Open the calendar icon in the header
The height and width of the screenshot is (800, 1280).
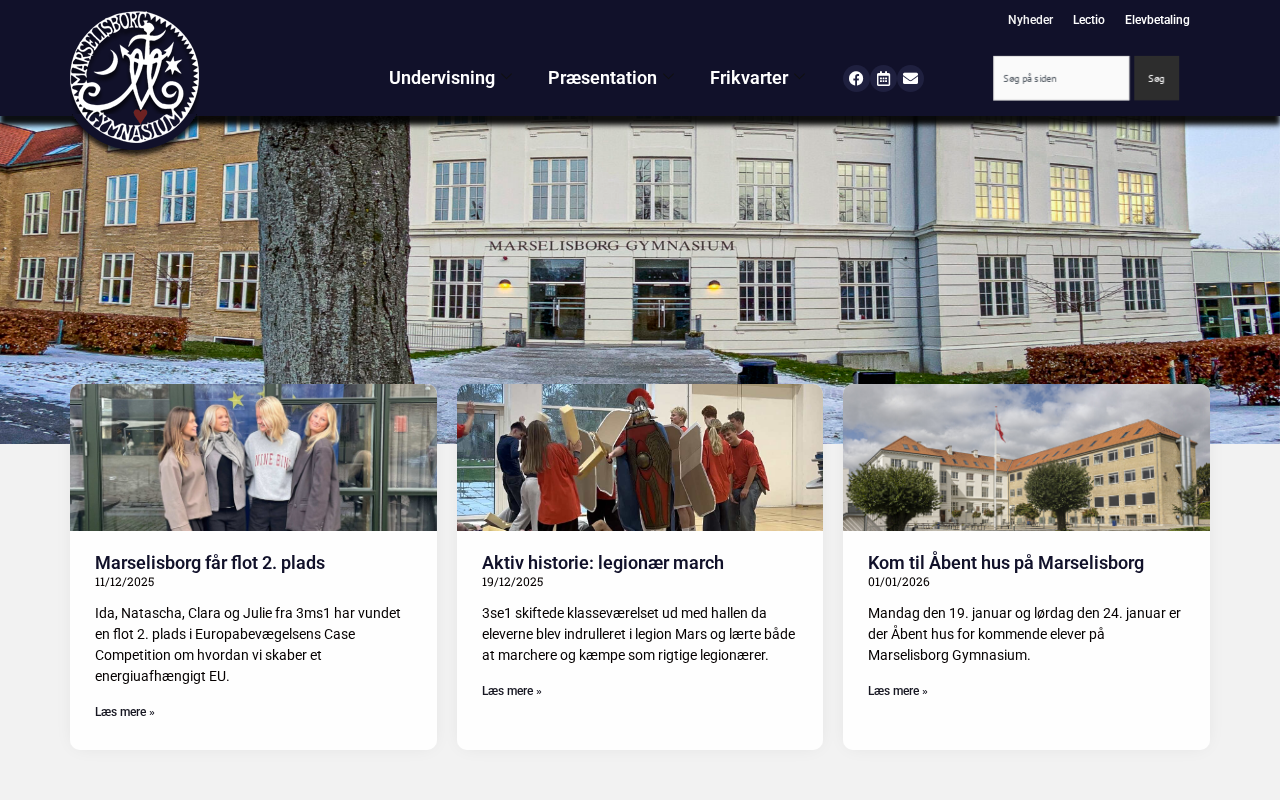coord(883,79)
